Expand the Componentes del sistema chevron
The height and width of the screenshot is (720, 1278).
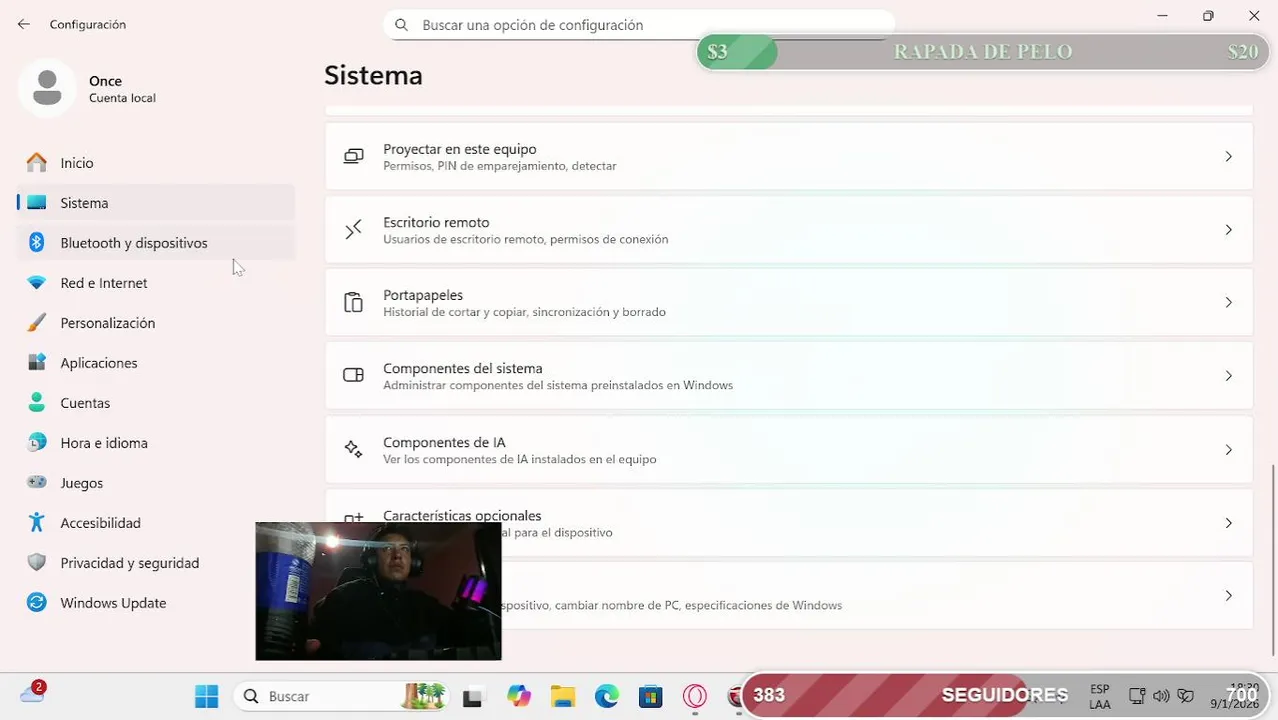tap(1228, 376)
